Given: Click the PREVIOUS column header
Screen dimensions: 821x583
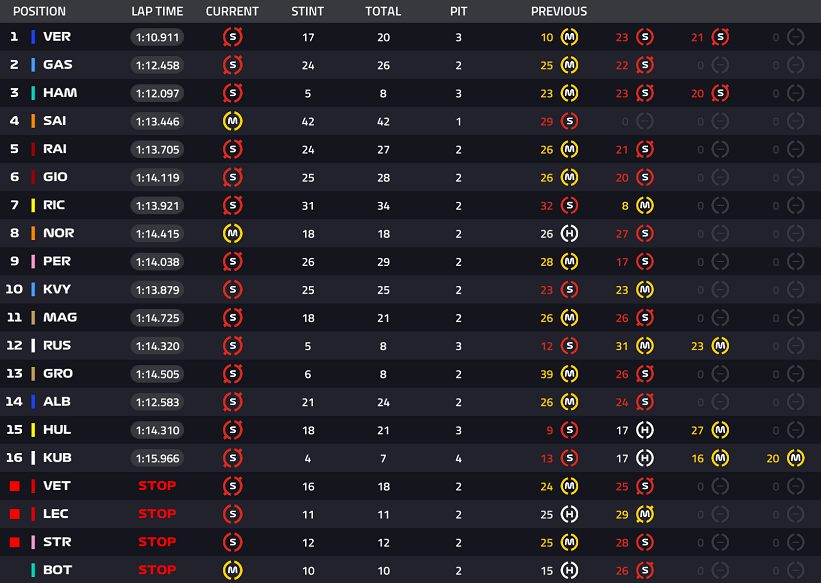Looking at the screenshot, I should tap(558, 12).
